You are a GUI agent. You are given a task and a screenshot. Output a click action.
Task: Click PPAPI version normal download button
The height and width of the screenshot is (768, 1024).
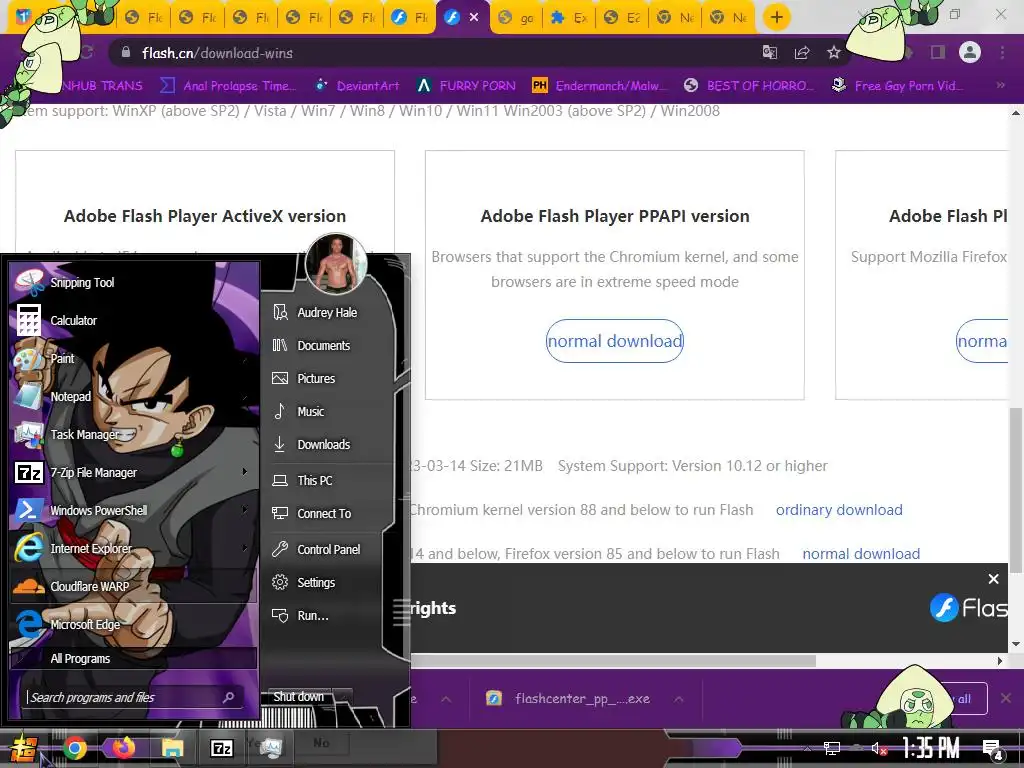tap(615, 341)
